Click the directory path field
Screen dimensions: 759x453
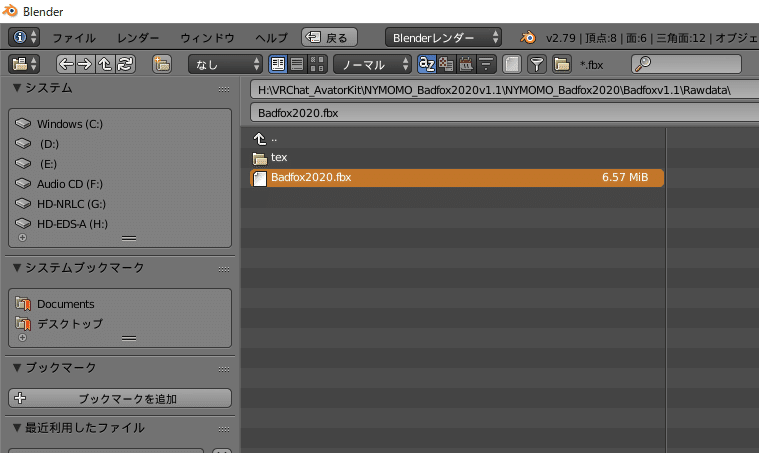504,90
